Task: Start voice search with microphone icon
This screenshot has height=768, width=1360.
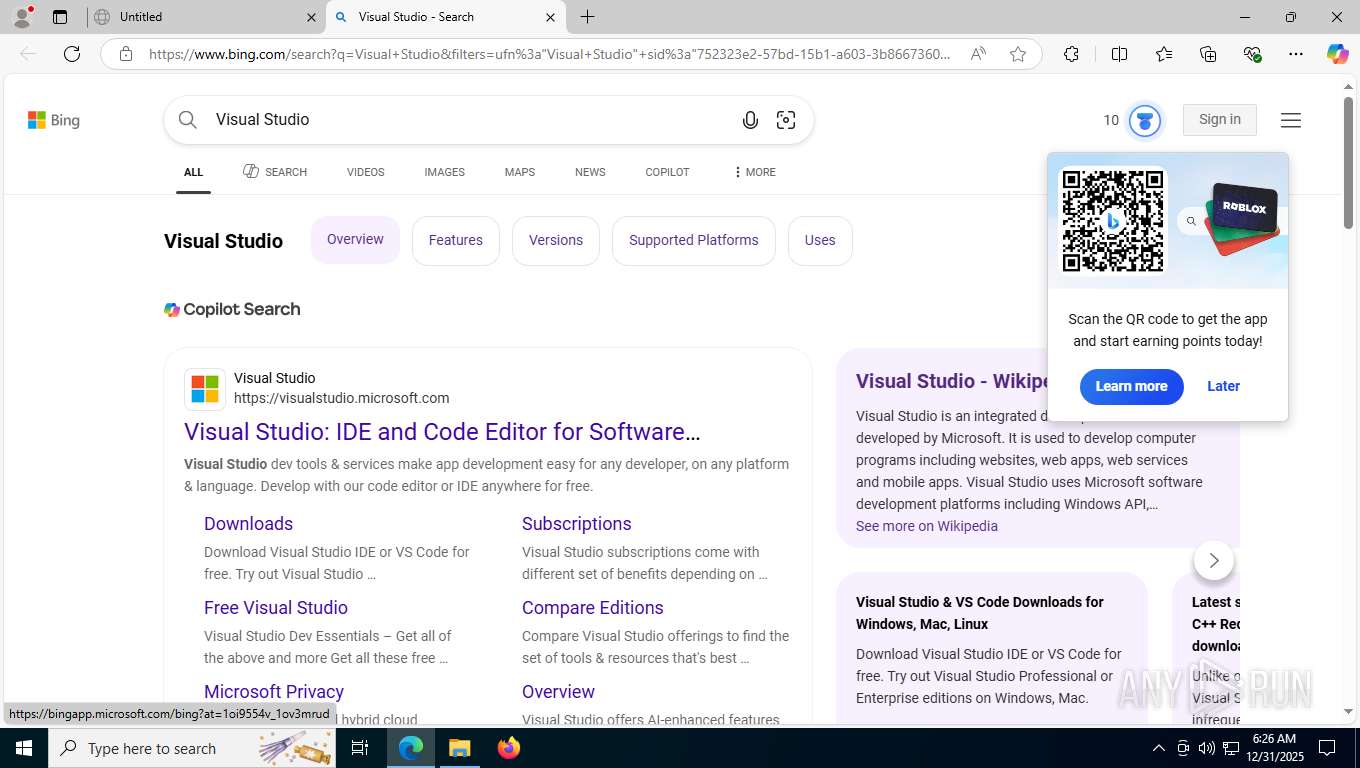Action: 750,120
